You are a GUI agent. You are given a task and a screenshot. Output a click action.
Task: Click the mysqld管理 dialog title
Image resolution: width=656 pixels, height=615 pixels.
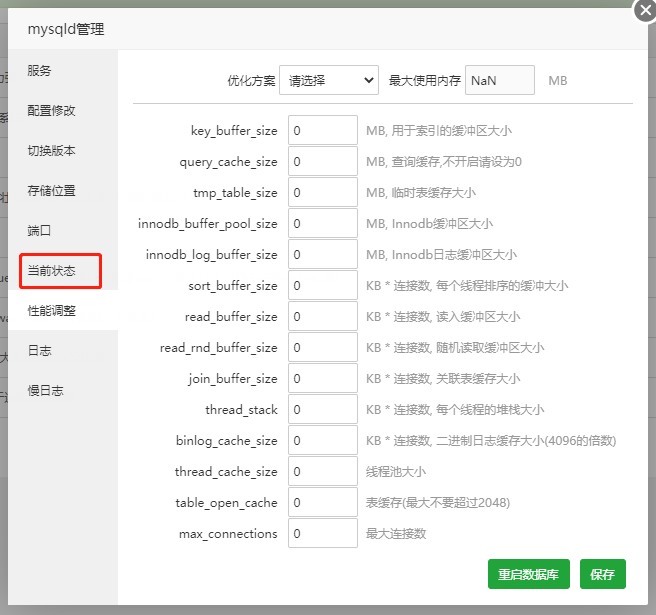point(66,29)
